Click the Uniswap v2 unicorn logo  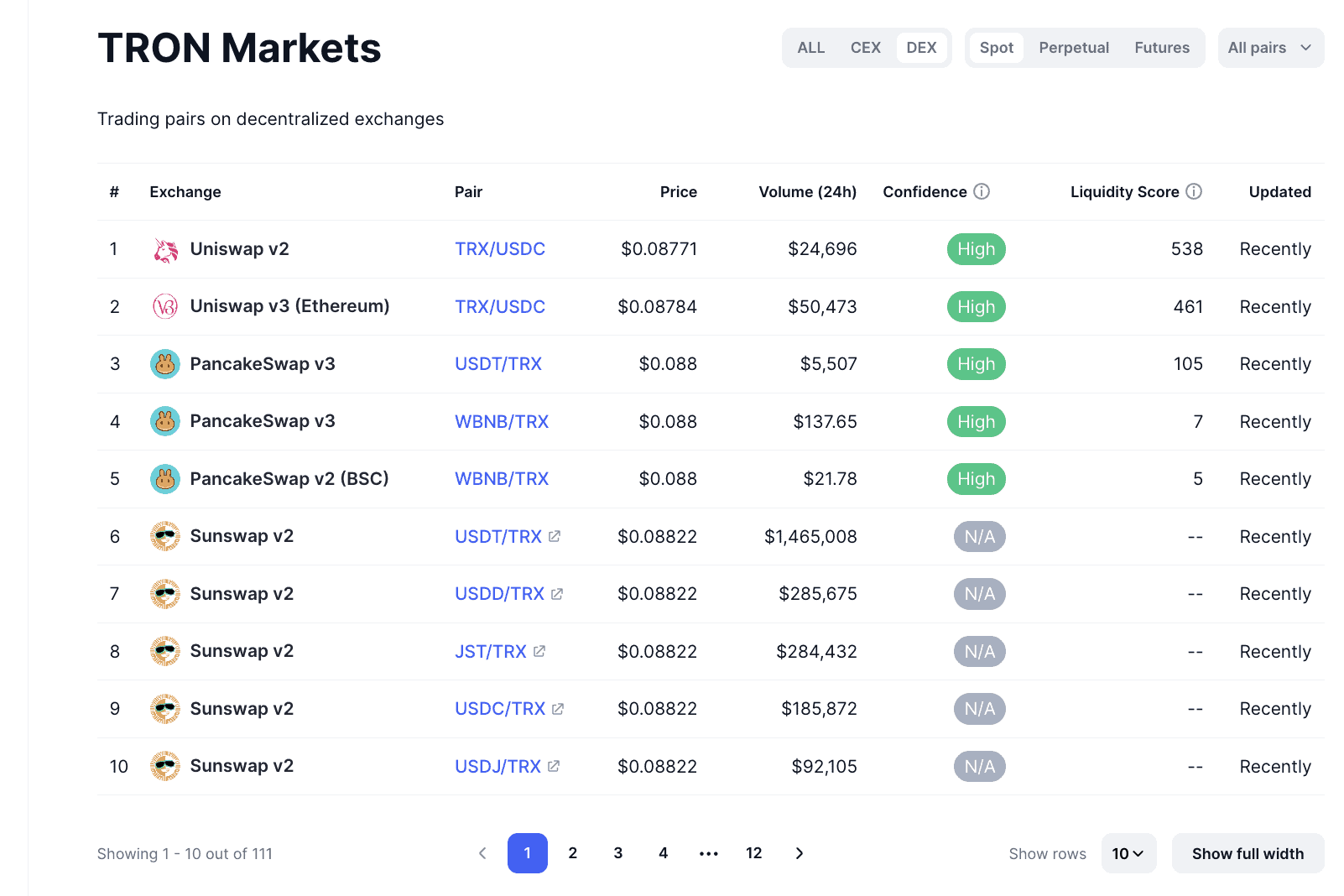pos(165,250)
